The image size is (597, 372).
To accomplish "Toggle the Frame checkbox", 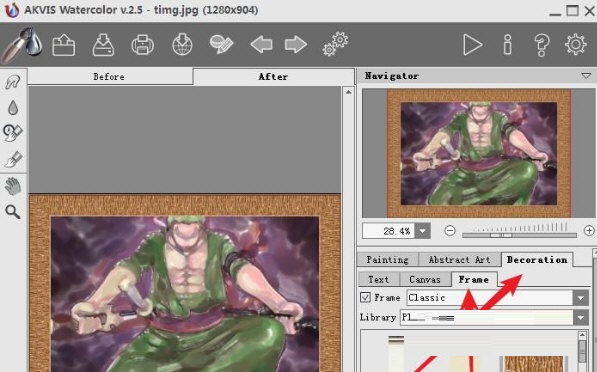I will pyautogui.click(x=365, y=297).
